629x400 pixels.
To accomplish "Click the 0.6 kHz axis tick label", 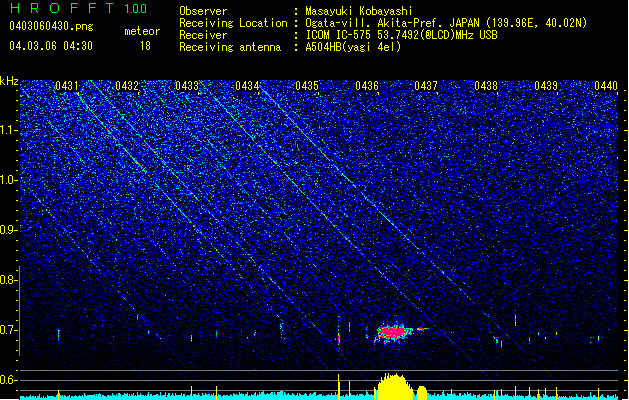I will coord(8,380).
